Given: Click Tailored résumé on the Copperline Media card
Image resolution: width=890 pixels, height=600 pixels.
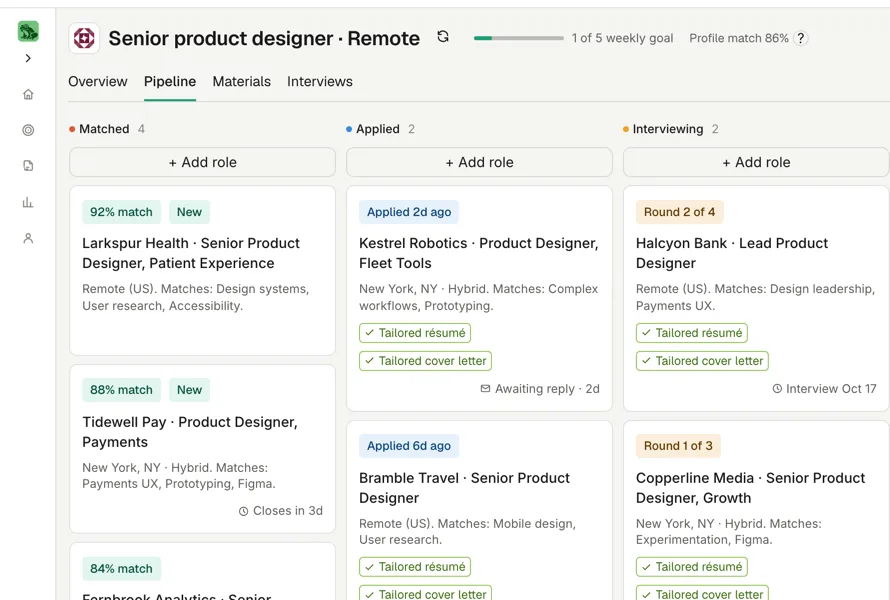Looking at the screenshot, I should click(692, 567).
